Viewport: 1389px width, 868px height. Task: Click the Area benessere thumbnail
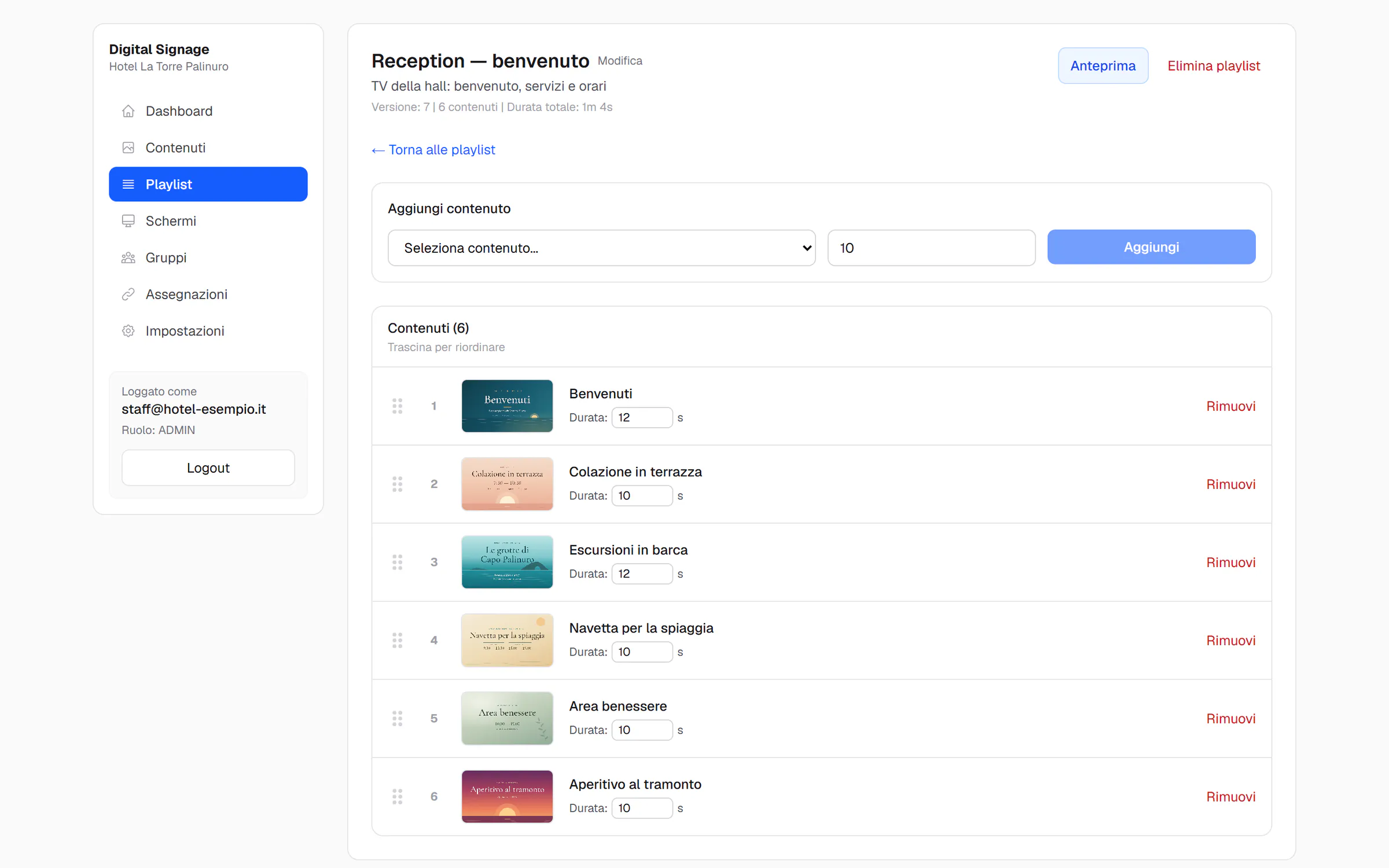point(507,718)
